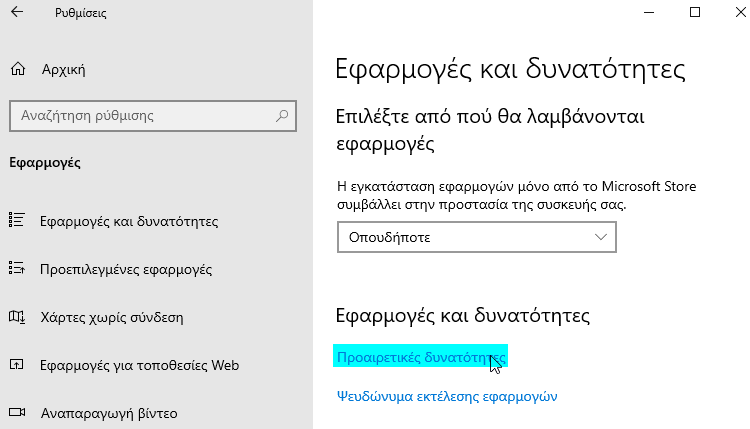
Task: Click the Εφαρμογές και δυνατότητες list icon
Action: [x=17, y=220]
